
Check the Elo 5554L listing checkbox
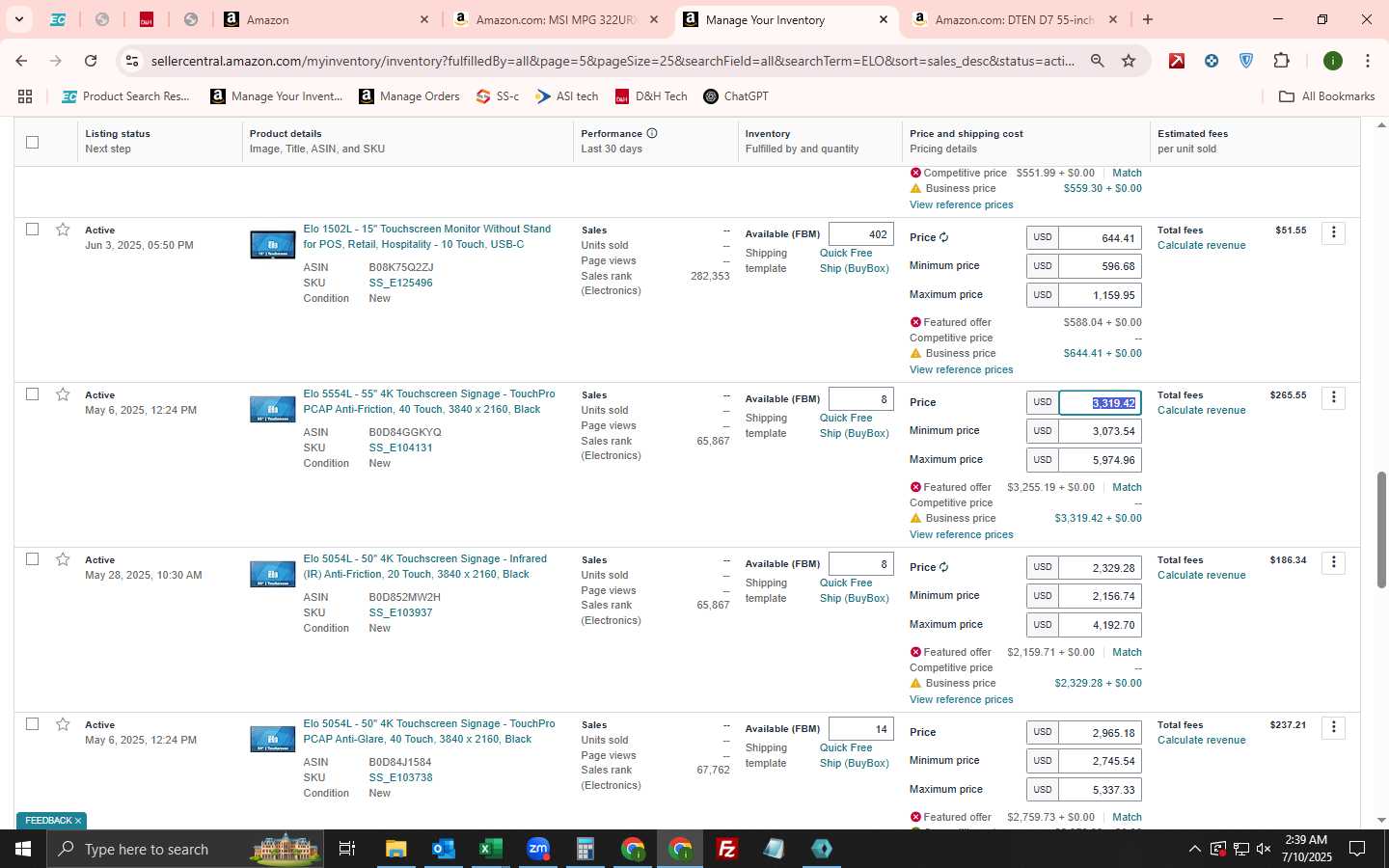point(32,394)
